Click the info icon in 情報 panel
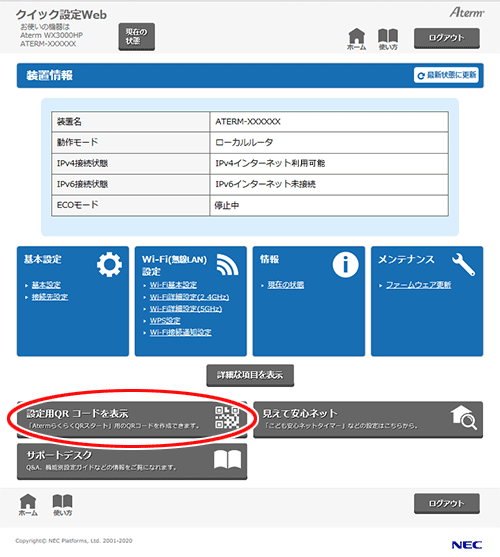Screen dimensions: 500x557 click(x=346, y=265)
